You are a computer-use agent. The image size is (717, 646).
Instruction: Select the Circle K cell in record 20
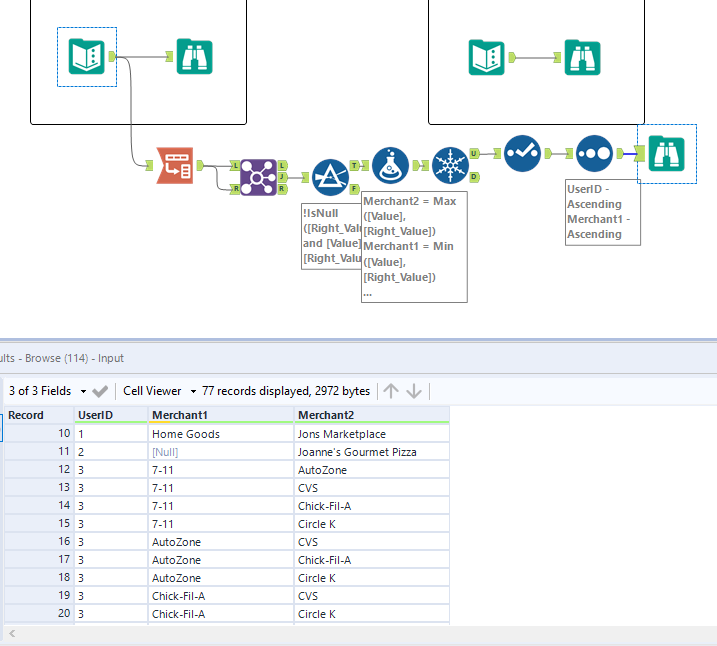(372, 614)
